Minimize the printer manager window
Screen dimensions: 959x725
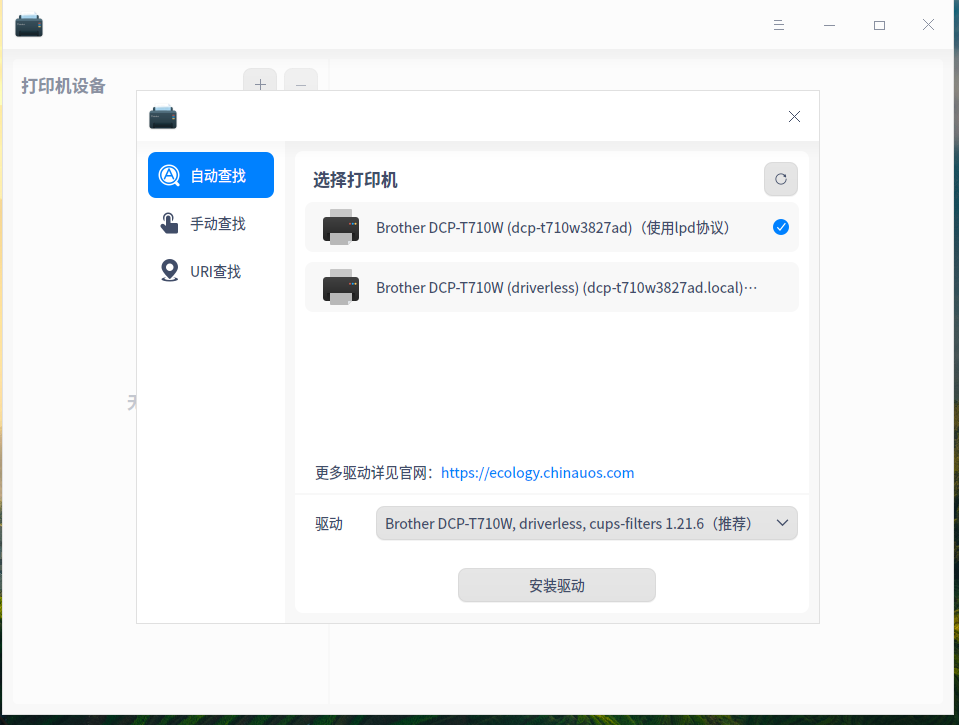(x=829, y=25)
